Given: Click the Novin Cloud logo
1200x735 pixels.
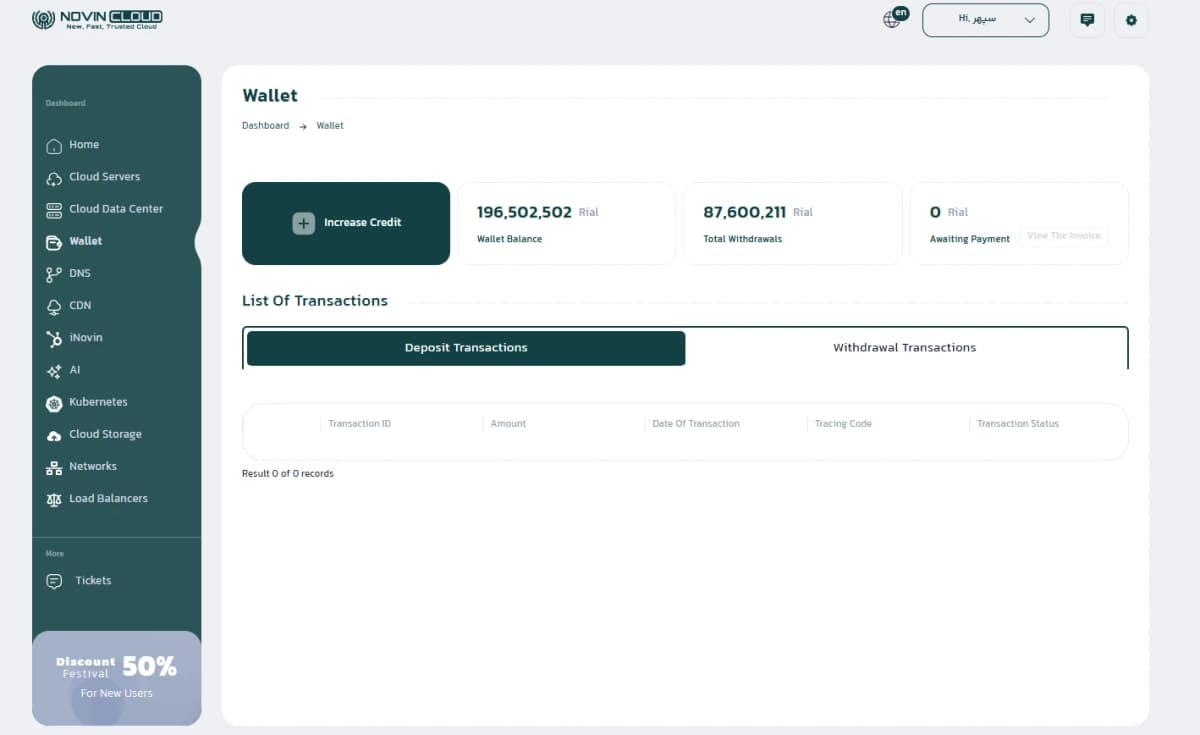Looking at the screenshot, I should point(97,19).
